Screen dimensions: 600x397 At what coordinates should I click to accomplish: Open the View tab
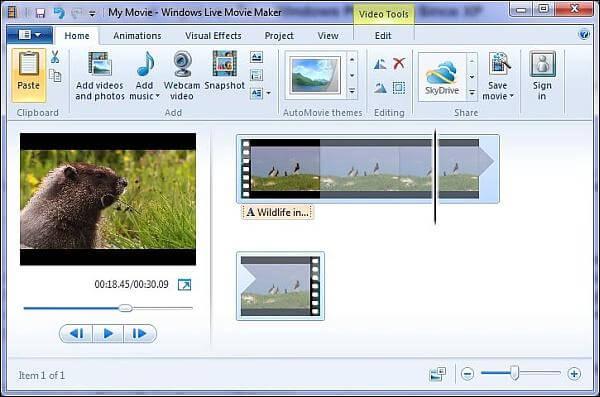(328, 36)
